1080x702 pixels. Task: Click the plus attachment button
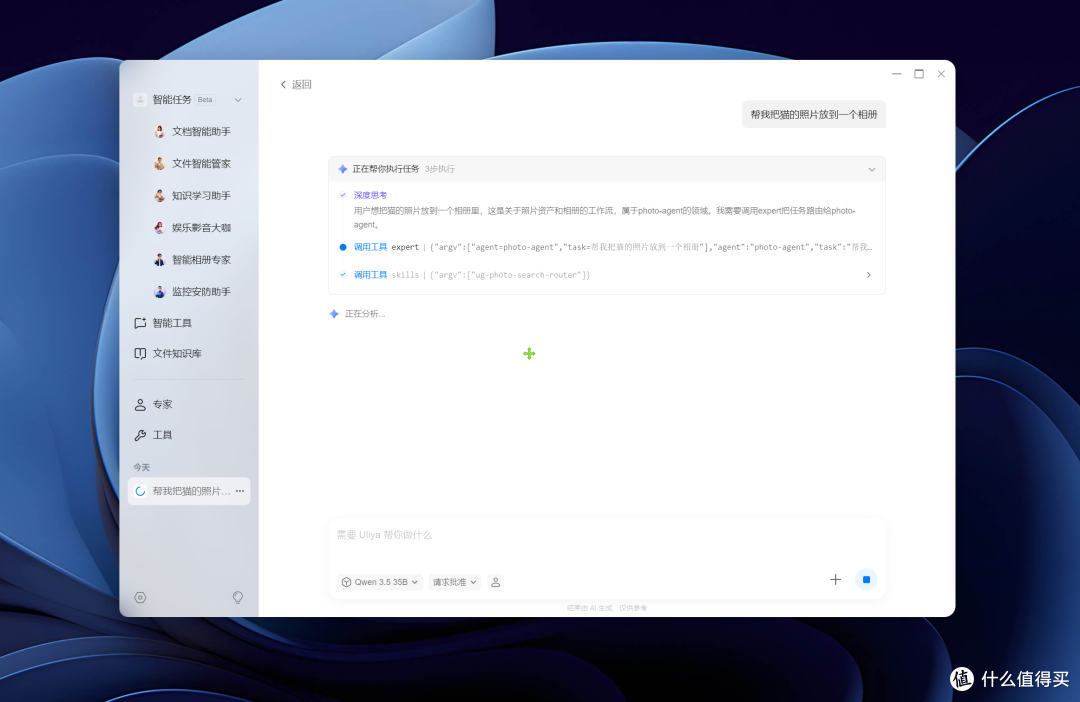coord(835,580)
